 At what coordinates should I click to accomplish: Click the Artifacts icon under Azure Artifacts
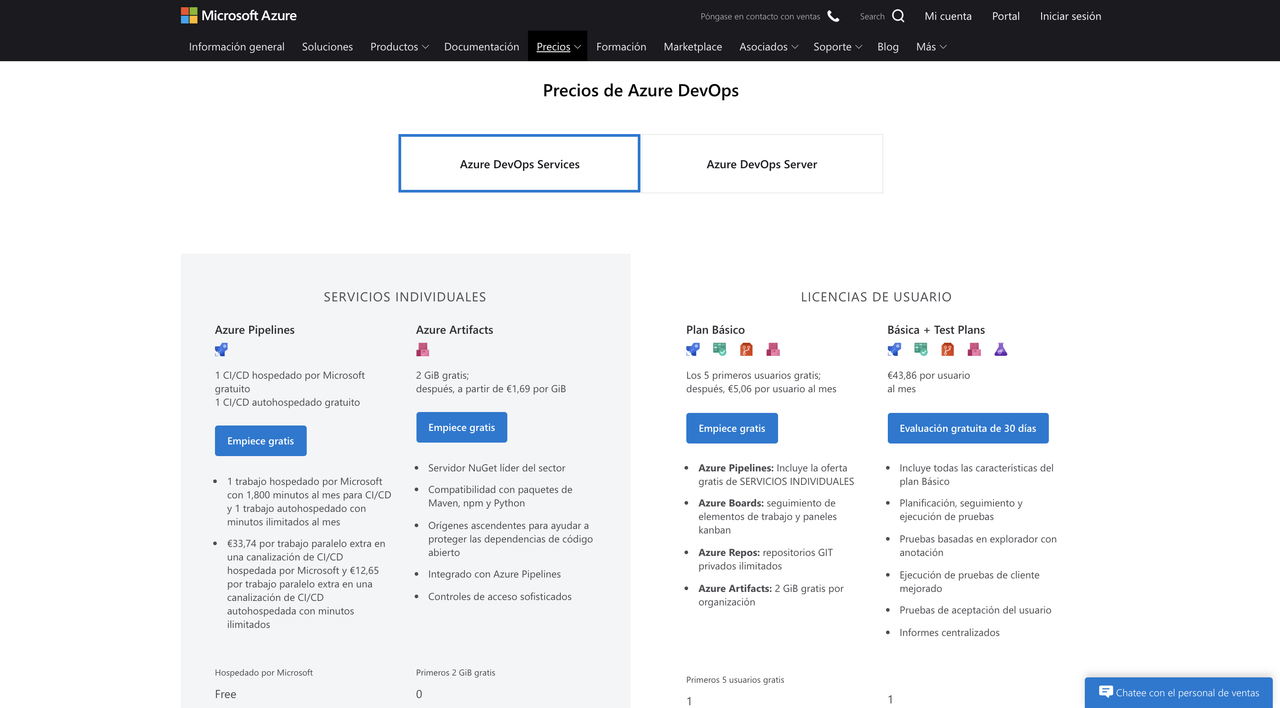tap(423, 350)
